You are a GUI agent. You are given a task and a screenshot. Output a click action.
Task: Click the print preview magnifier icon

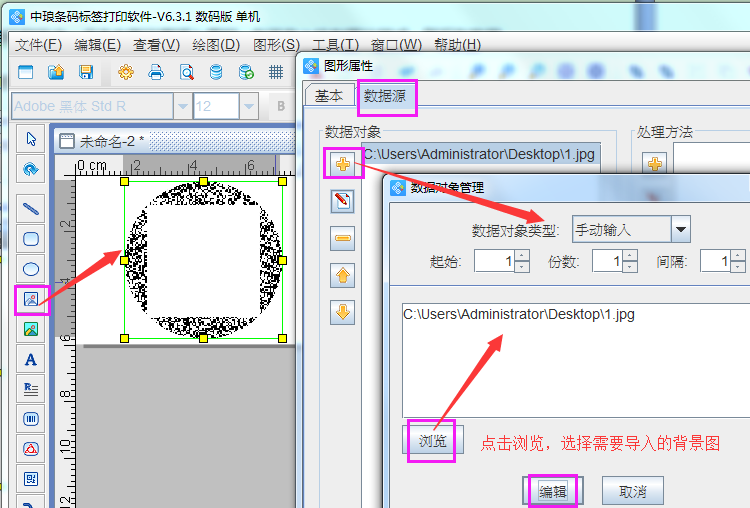pos(186,72)
